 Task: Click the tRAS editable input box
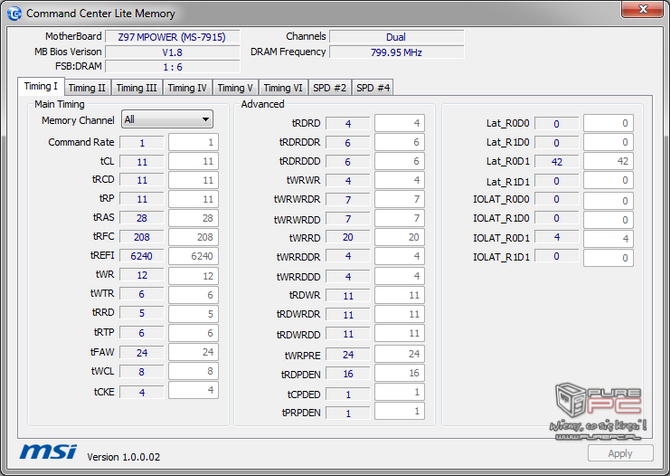click(192, 218)
